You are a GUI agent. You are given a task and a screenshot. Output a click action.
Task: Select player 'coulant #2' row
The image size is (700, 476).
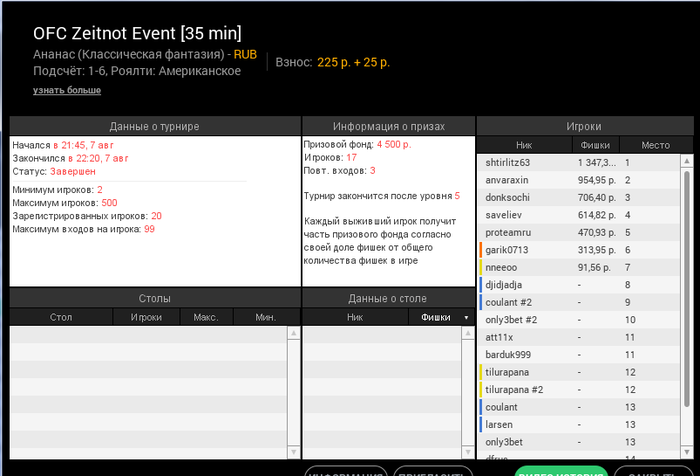(x=579, y=302)
